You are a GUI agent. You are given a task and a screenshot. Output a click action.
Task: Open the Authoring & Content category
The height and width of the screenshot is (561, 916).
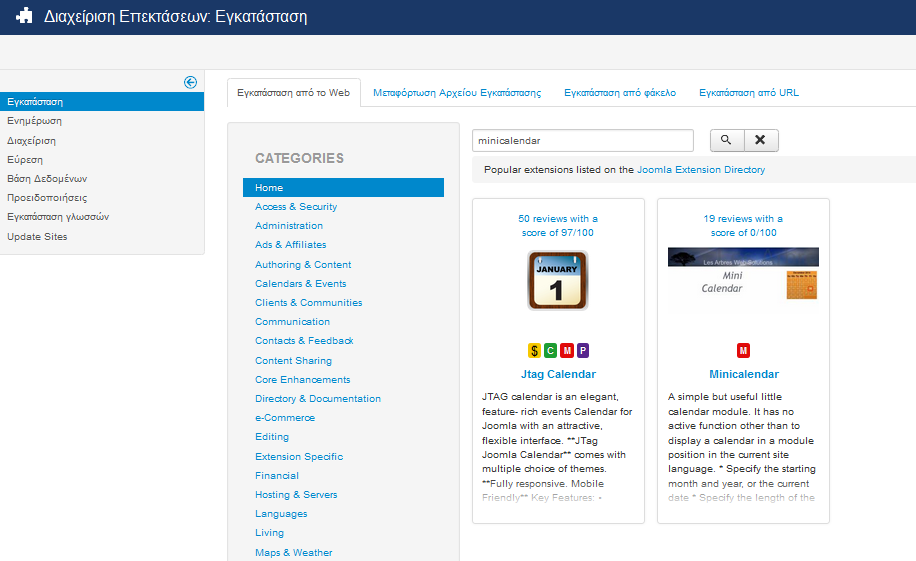[303, 265]
